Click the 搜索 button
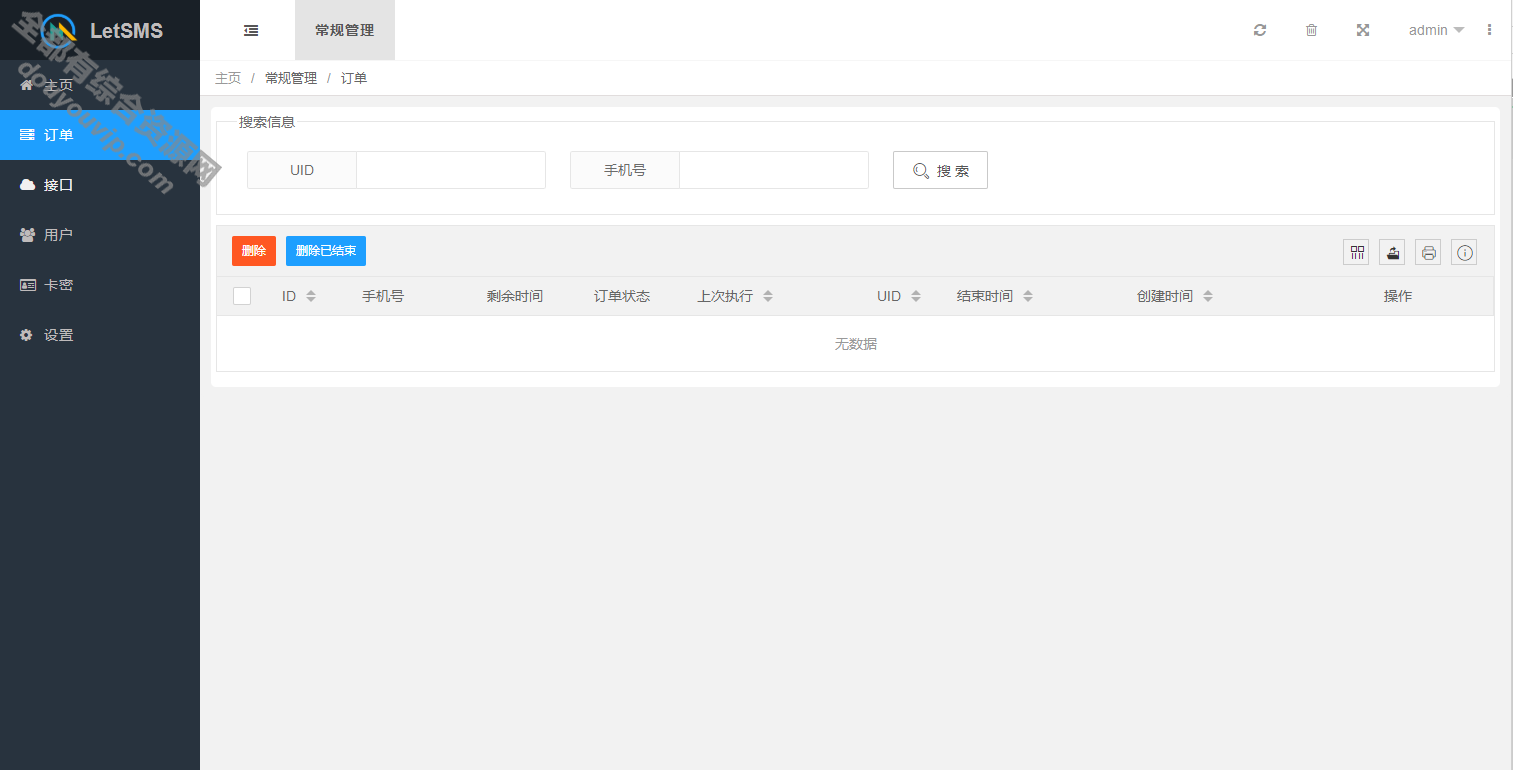Viewport: 1513px width, 770px height. coord(940,170)
